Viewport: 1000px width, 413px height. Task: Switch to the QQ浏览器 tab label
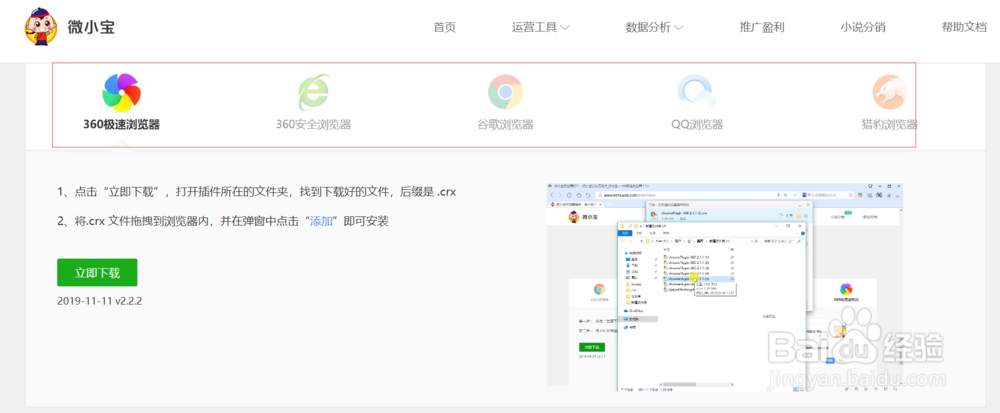coord(697,124)
